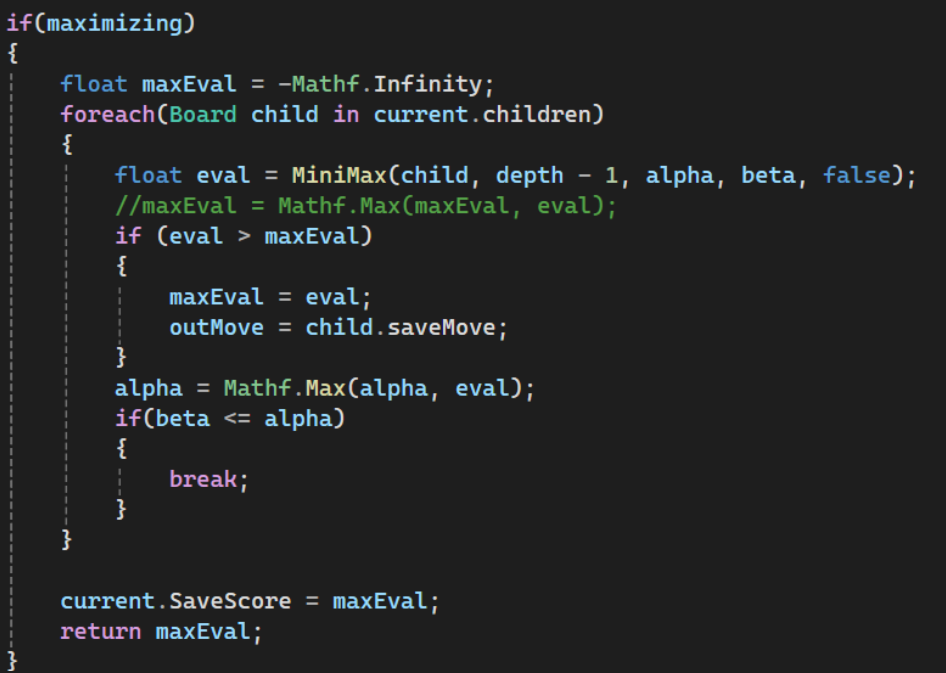
Task: Select the foreach keyword
Action: [x=108, y=114]
